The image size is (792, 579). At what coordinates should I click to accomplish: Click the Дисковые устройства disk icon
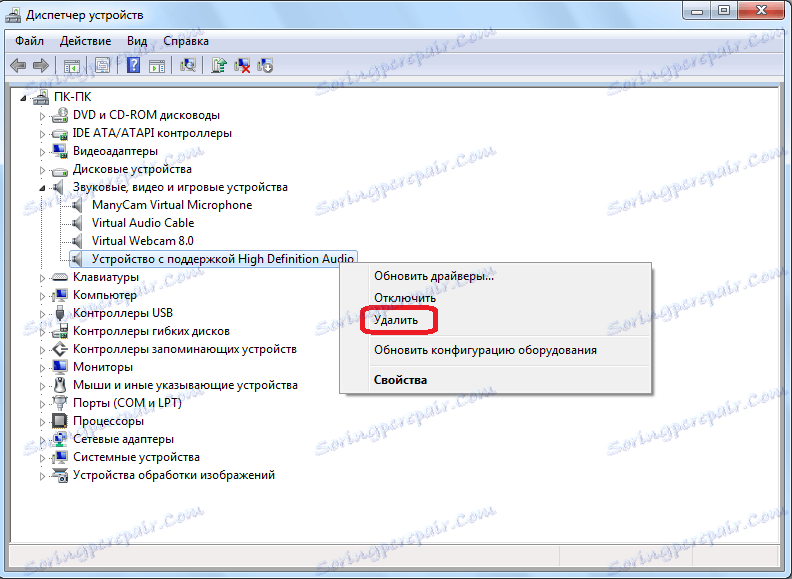click(60, 170)
